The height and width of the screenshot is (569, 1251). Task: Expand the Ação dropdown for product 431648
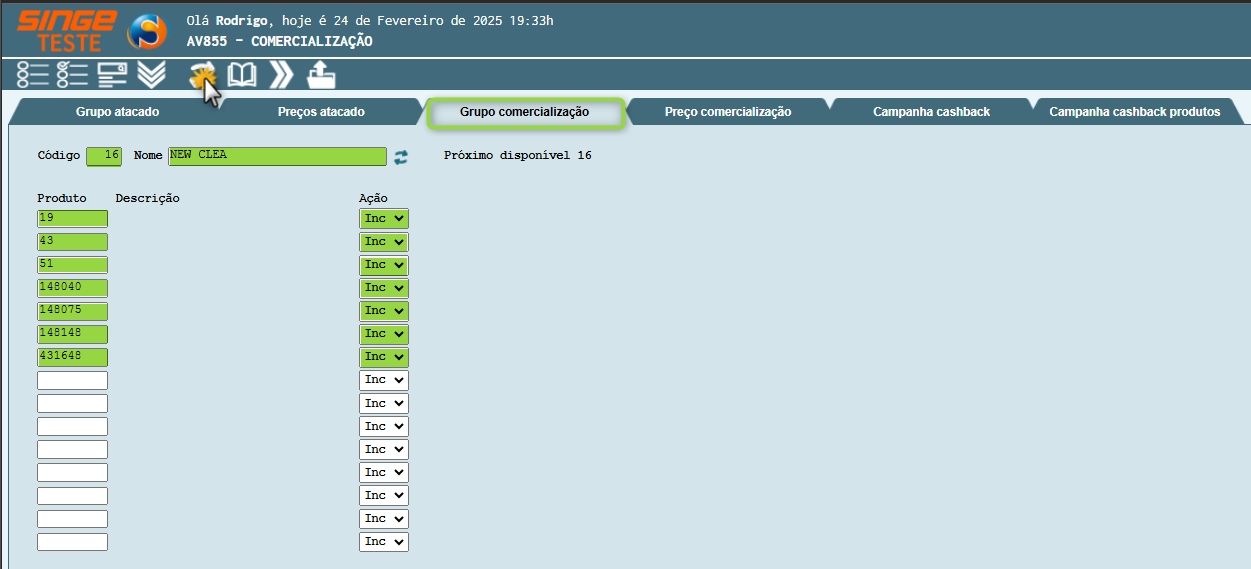(384, 357)
